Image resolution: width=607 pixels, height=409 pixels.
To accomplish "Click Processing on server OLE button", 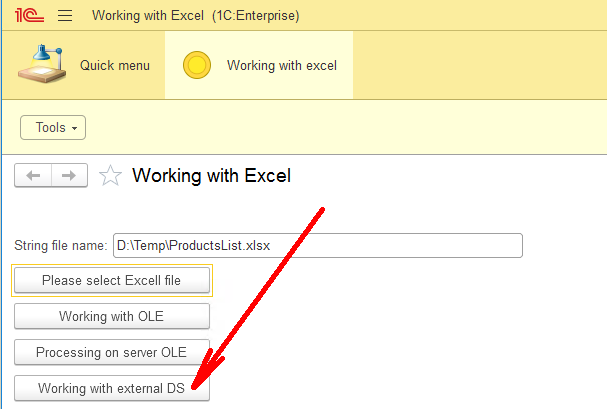I will tap(112, 352).
